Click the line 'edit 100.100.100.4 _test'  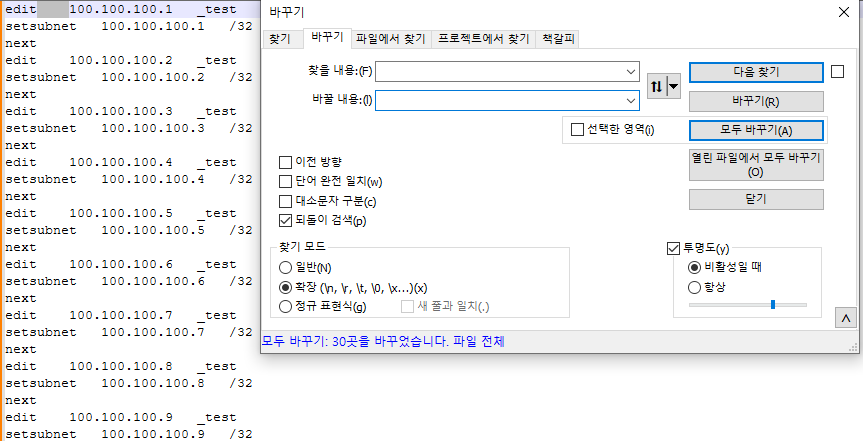pyautogui.click(x=121, y=162)
